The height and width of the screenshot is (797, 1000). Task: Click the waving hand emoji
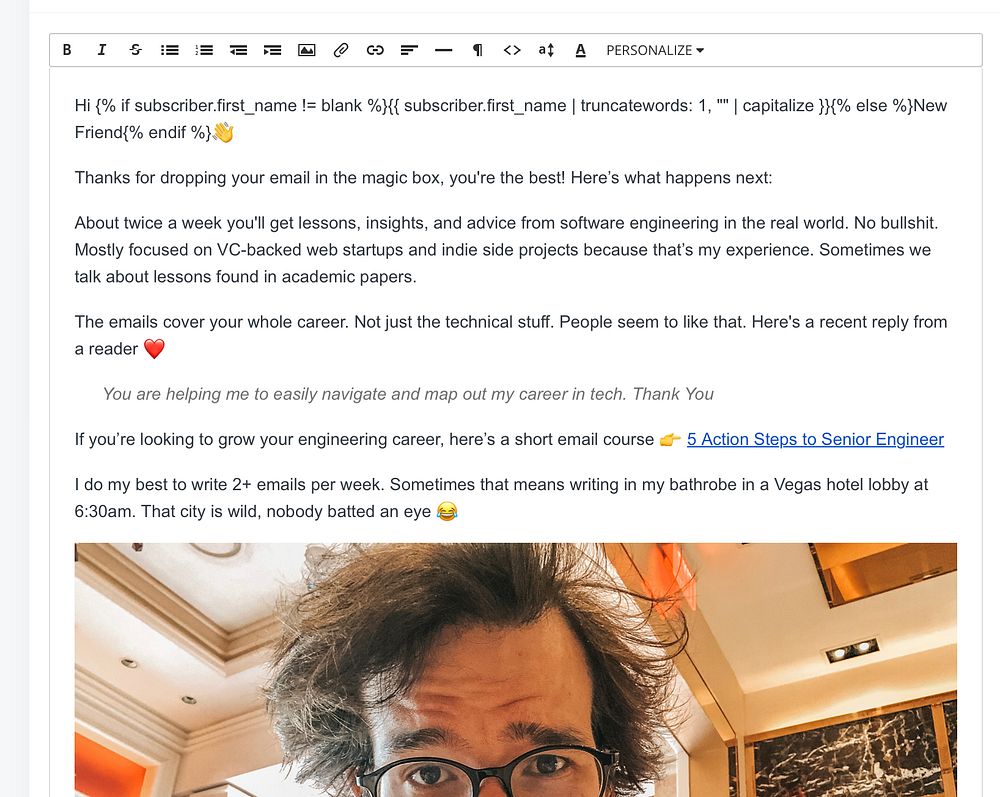[223, 133]
